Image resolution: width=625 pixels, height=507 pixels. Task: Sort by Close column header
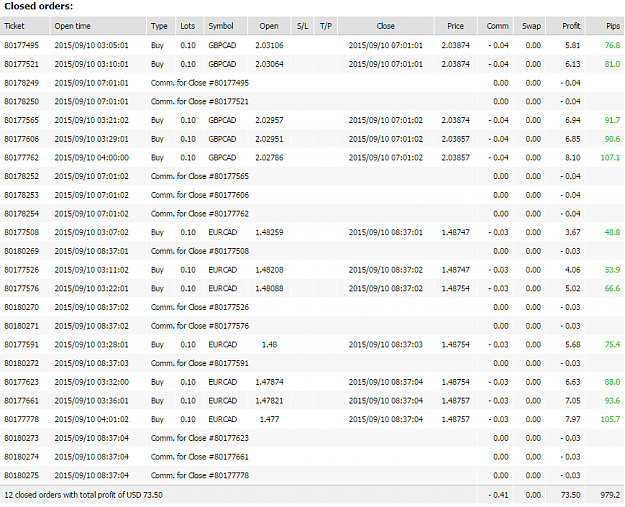pos(385,26)
